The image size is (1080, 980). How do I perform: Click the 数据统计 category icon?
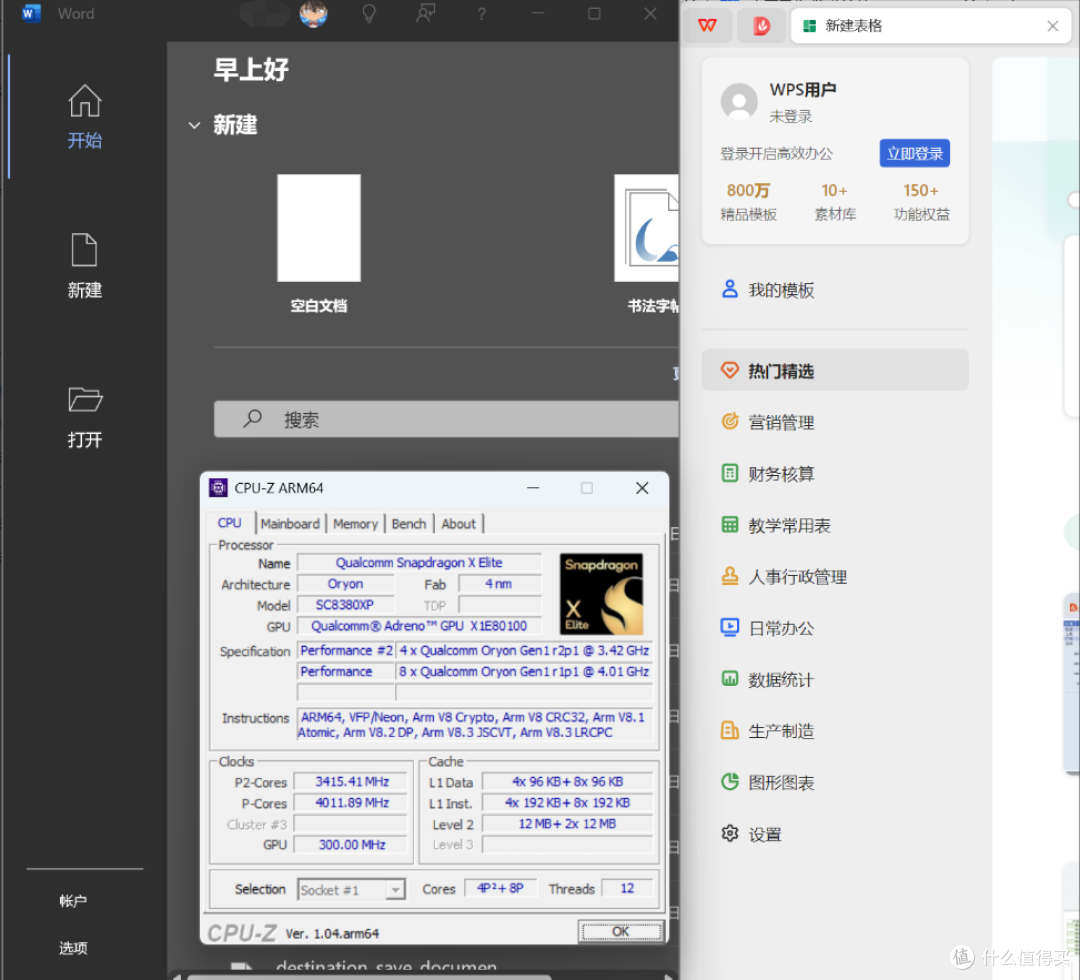coord(730,679)
